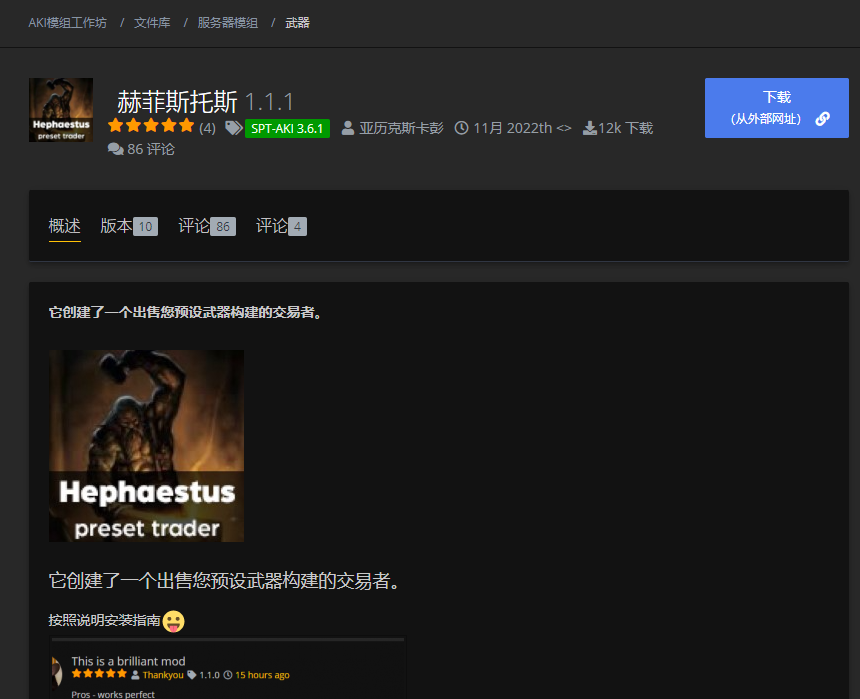860x699 pixels.
Task: Click the review title 'This is a brilliant mod'
Action: (x=128, y=661)
